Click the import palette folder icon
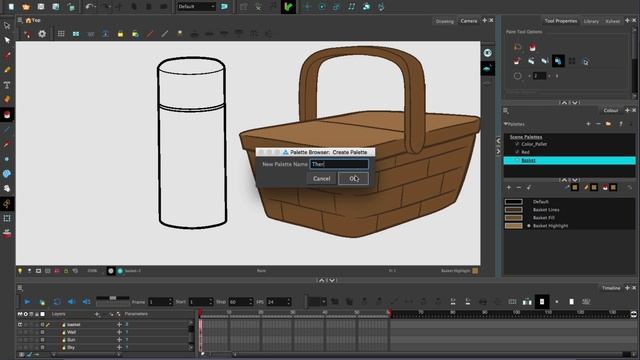Image resolution: width=640 pixels, height=360 pixels. coord(609,124)
